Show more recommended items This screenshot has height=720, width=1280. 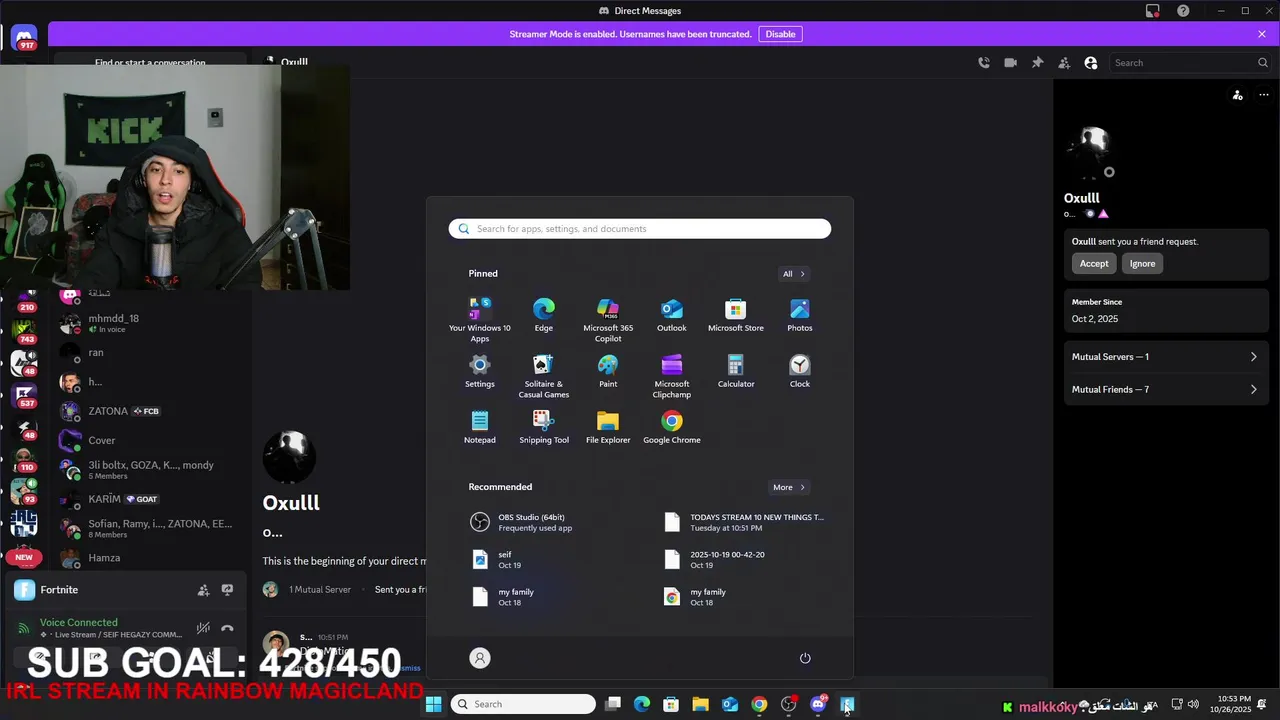tap(789, 487)
